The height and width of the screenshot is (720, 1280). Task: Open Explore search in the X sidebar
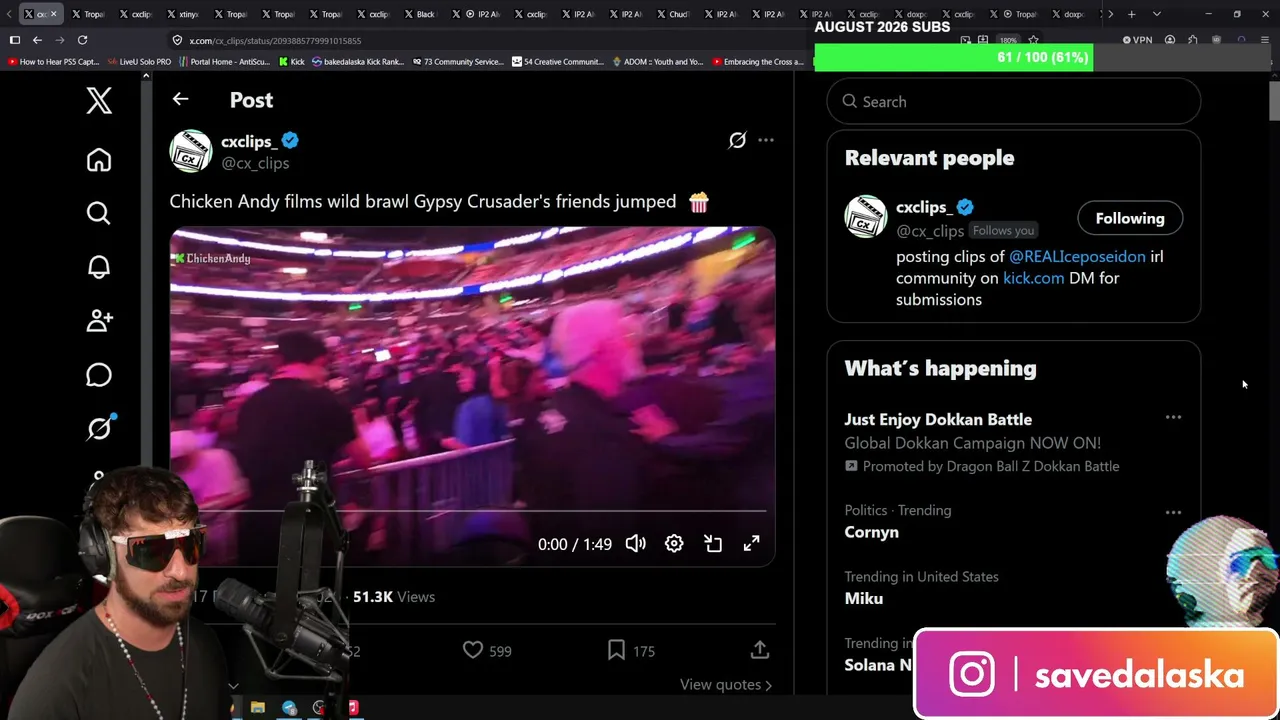pyautogui.click(x=99, y=213)
